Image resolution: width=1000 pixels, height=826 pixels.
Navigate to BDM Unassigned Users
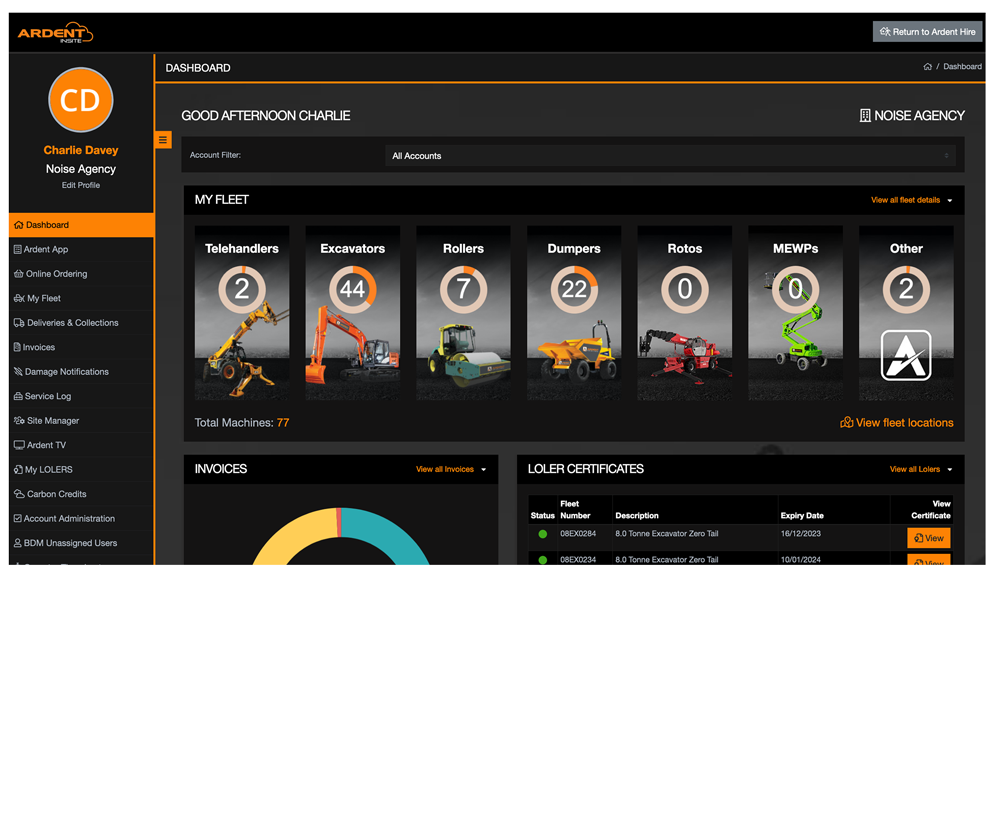(x=82, y=543)
